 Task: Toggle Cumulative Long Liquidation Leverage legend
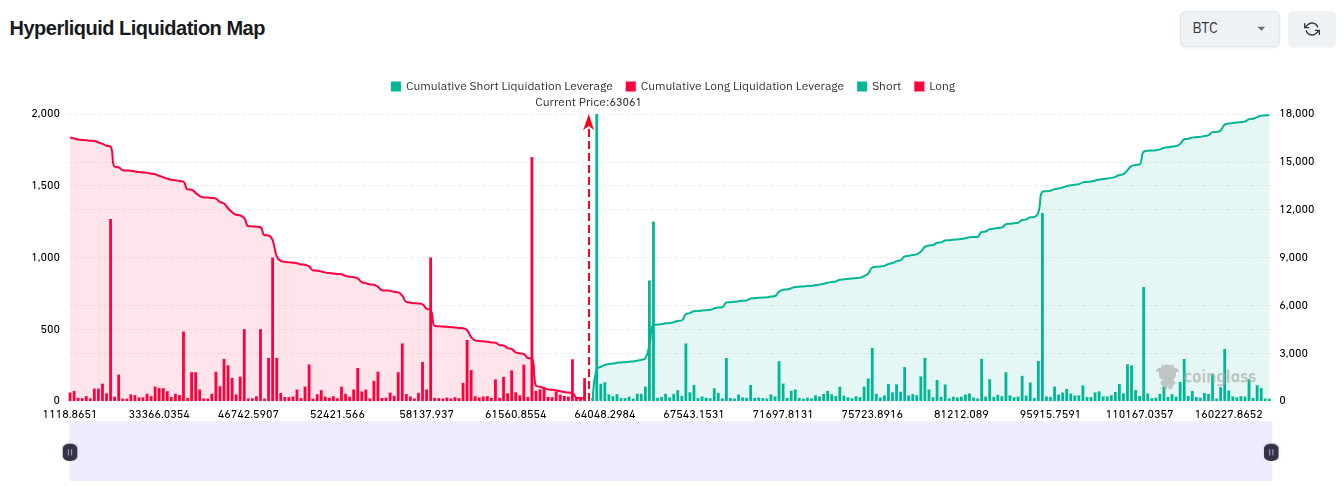point(734,86)
